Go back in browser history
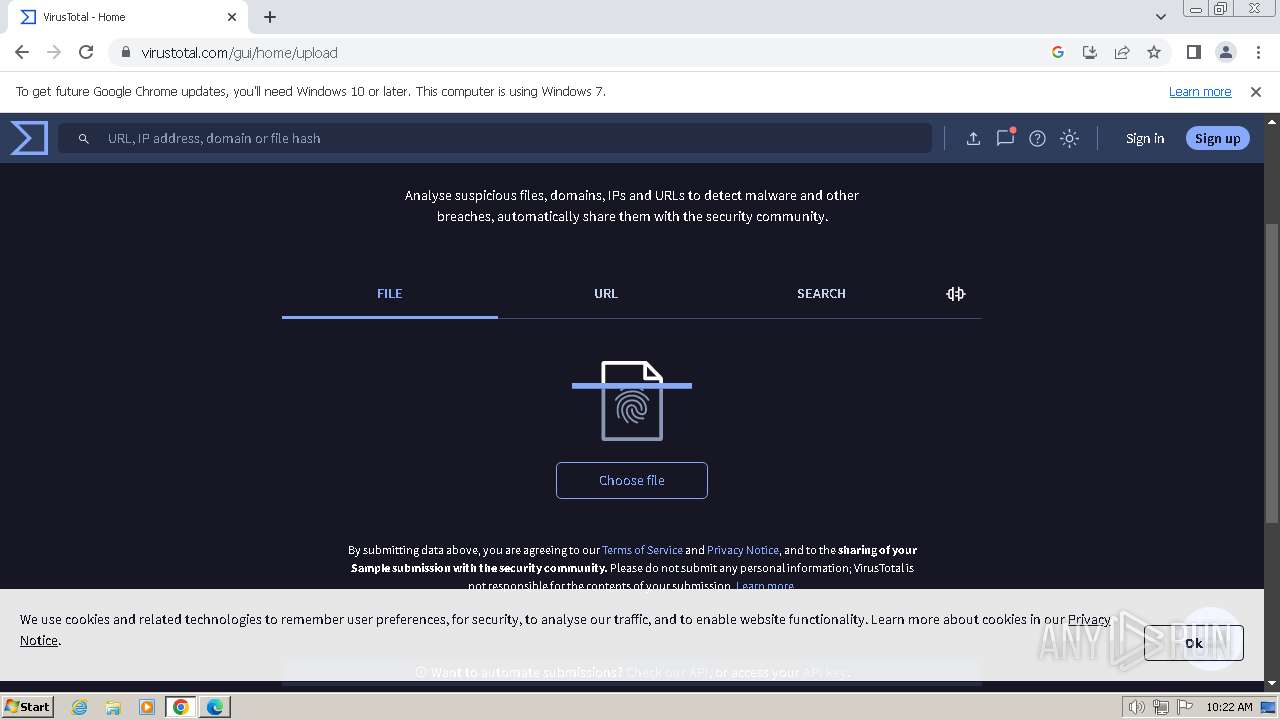This screenshot has width=1280, height=720. (22, 52)
